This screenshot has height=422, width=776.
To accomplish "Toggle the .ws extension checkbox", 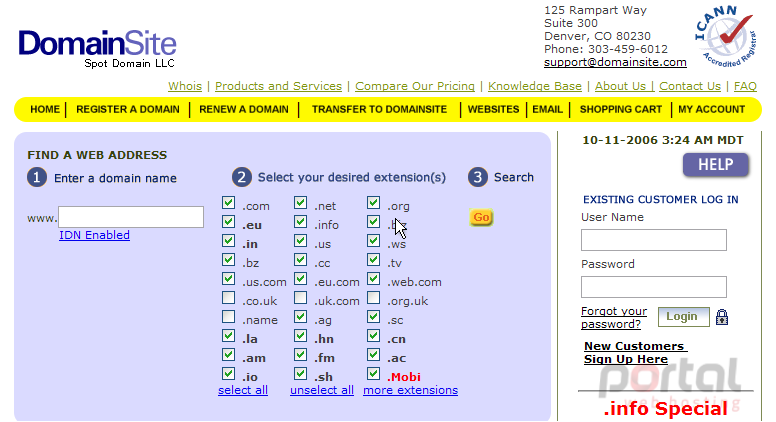I will 374,240.
